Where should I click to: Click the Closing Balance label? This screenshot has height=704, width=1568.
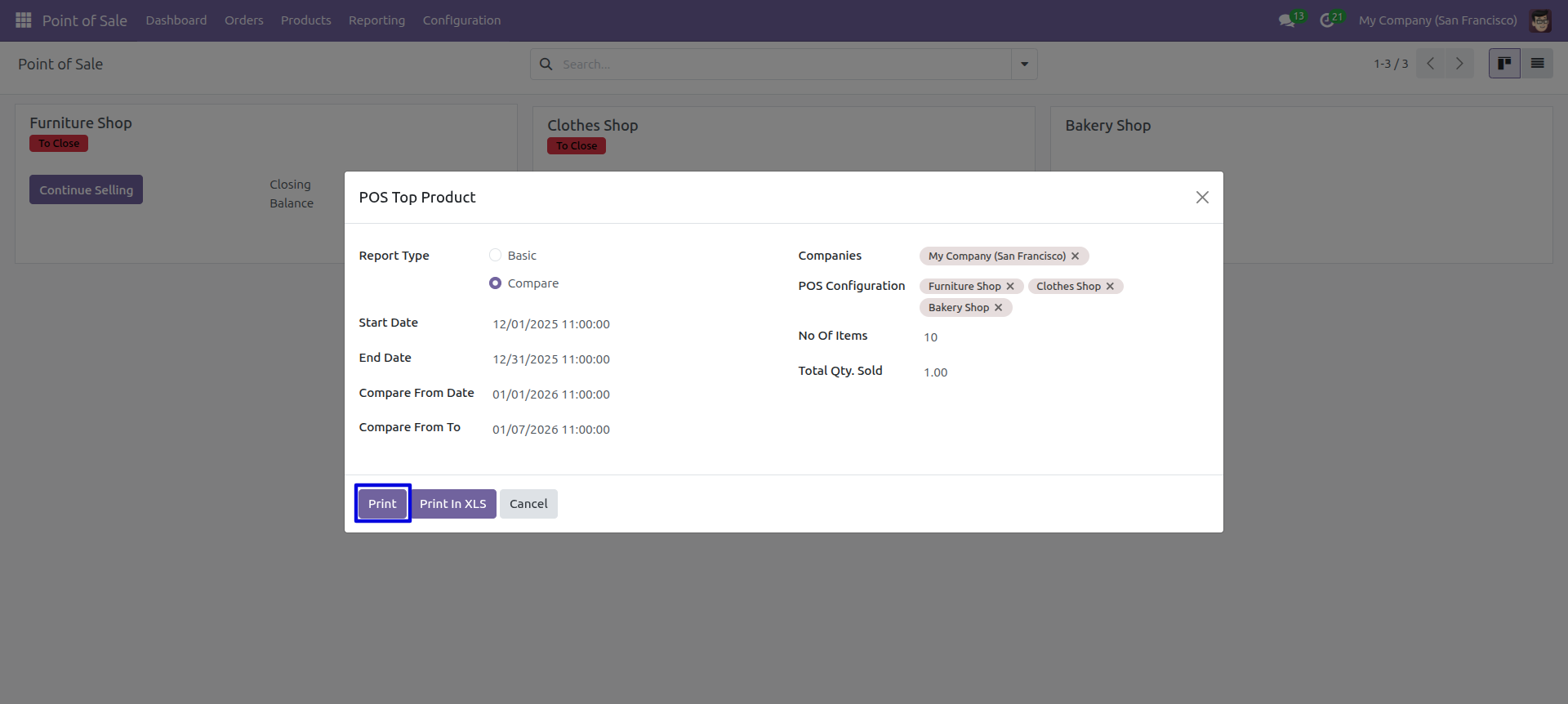(x=292, y=194)
